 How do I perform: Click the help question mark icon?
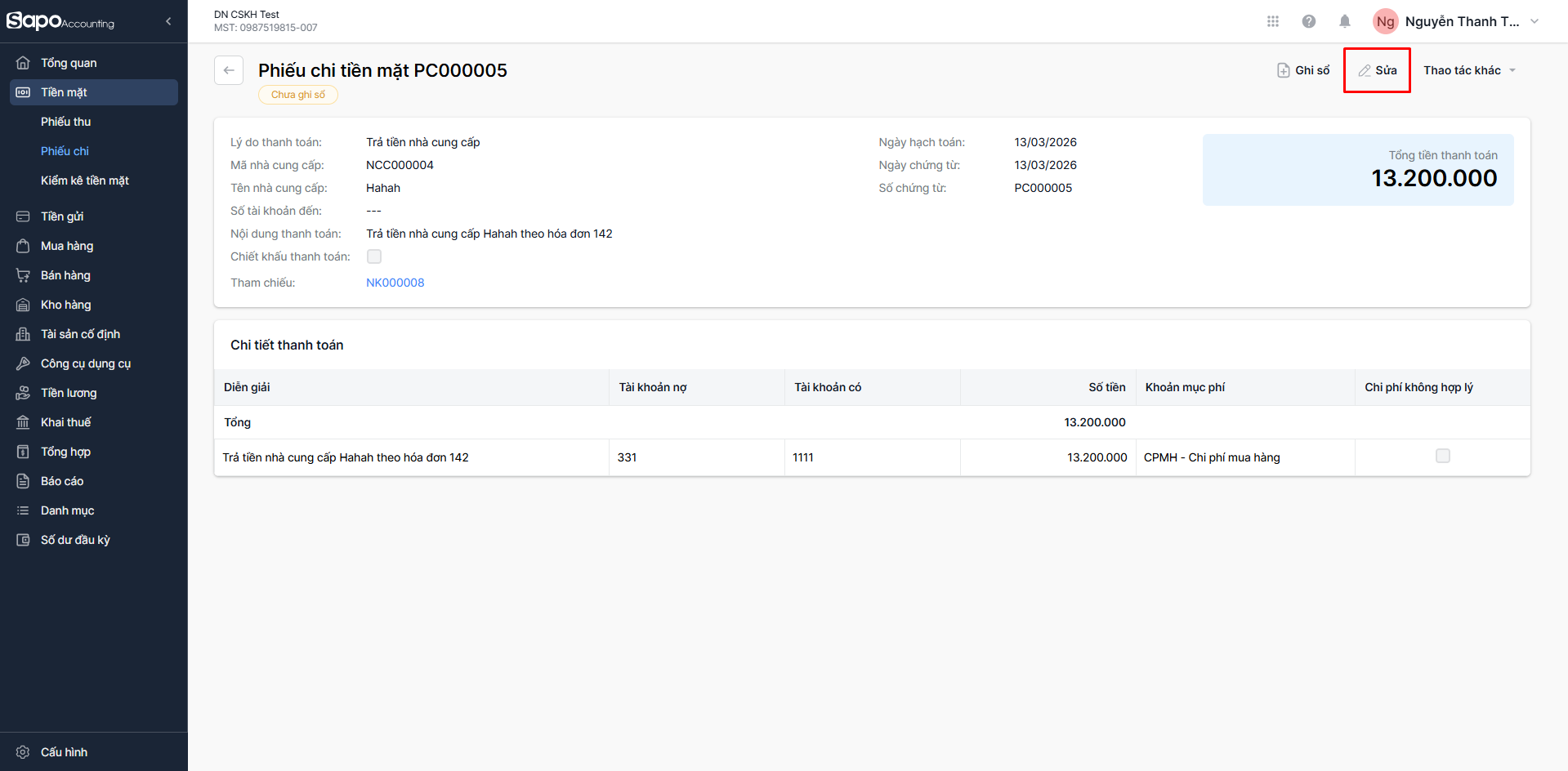[x=1309, y=21]
